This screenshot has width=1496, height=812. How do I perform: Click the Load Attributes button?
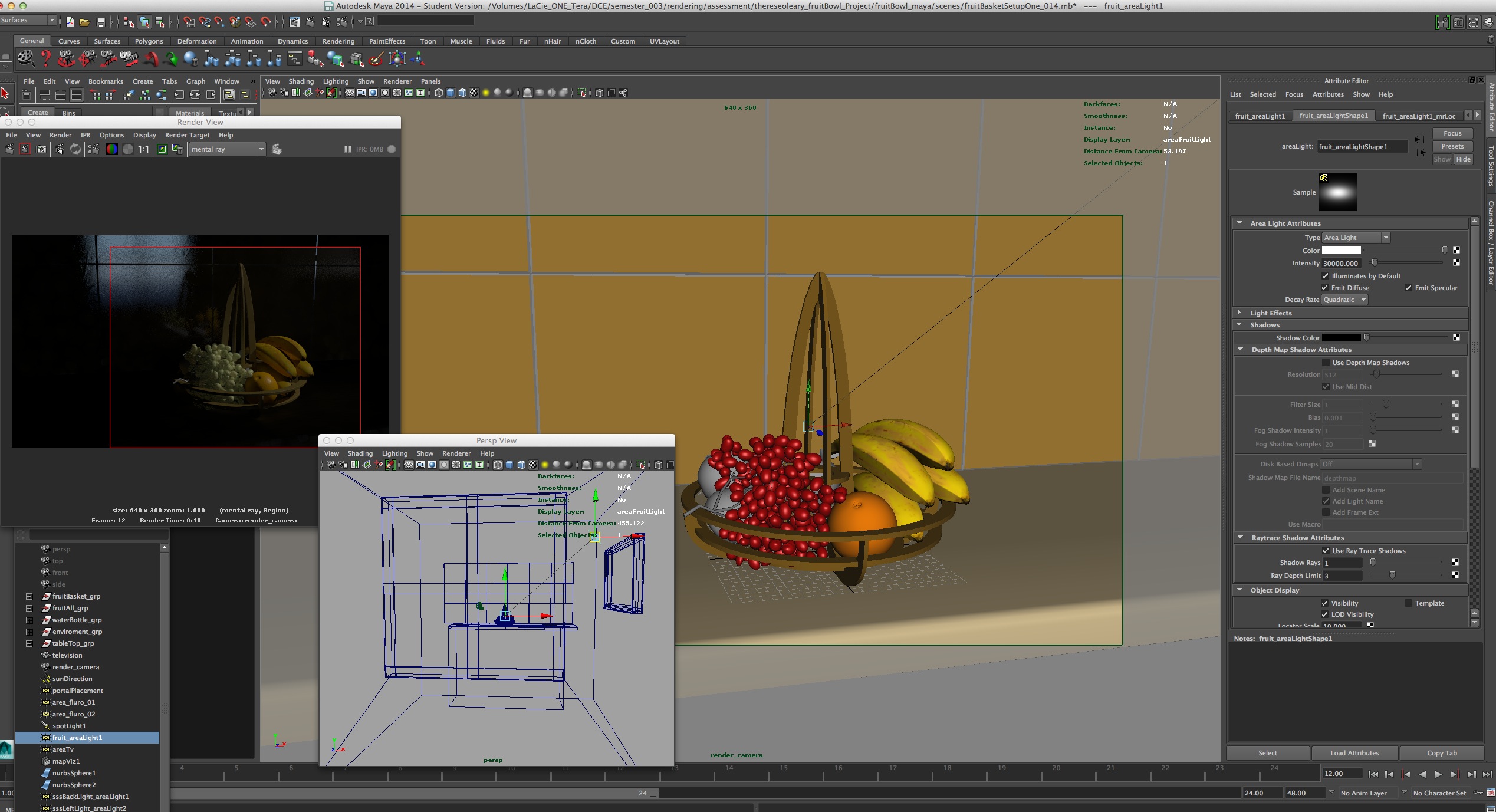[x=1354, y=753]
